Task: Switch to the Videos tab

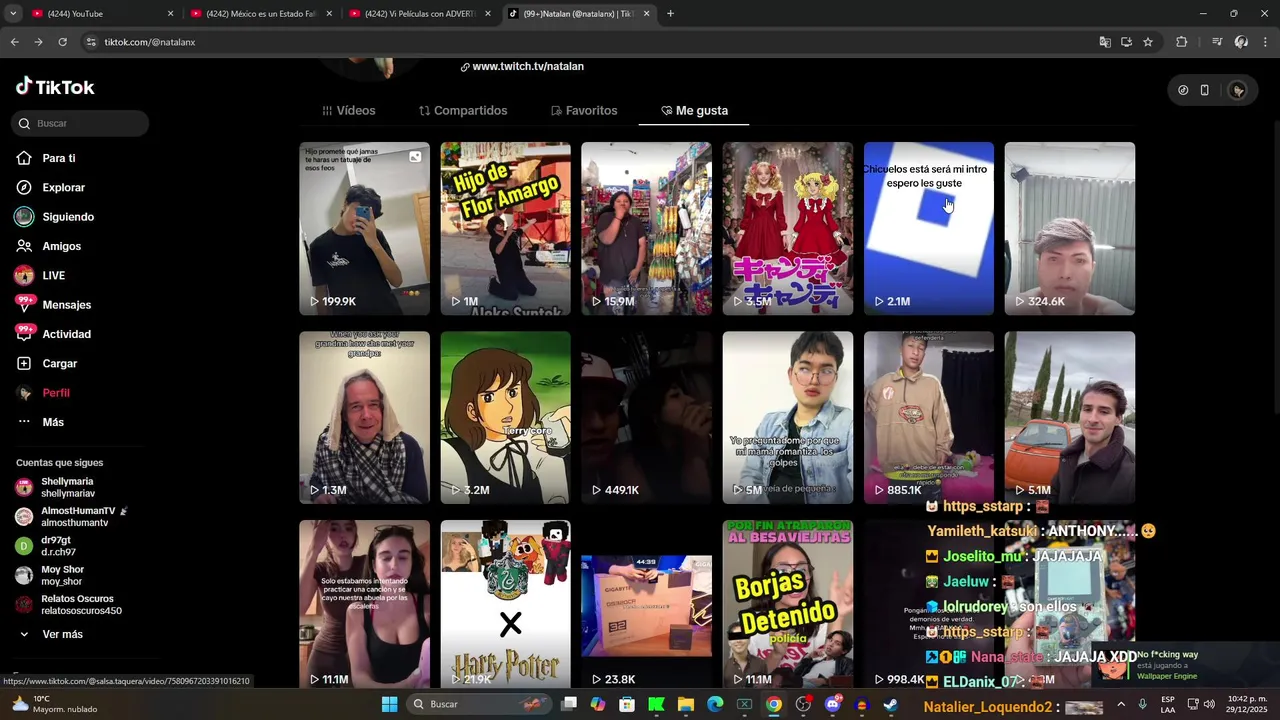Action: click(349, 110)
